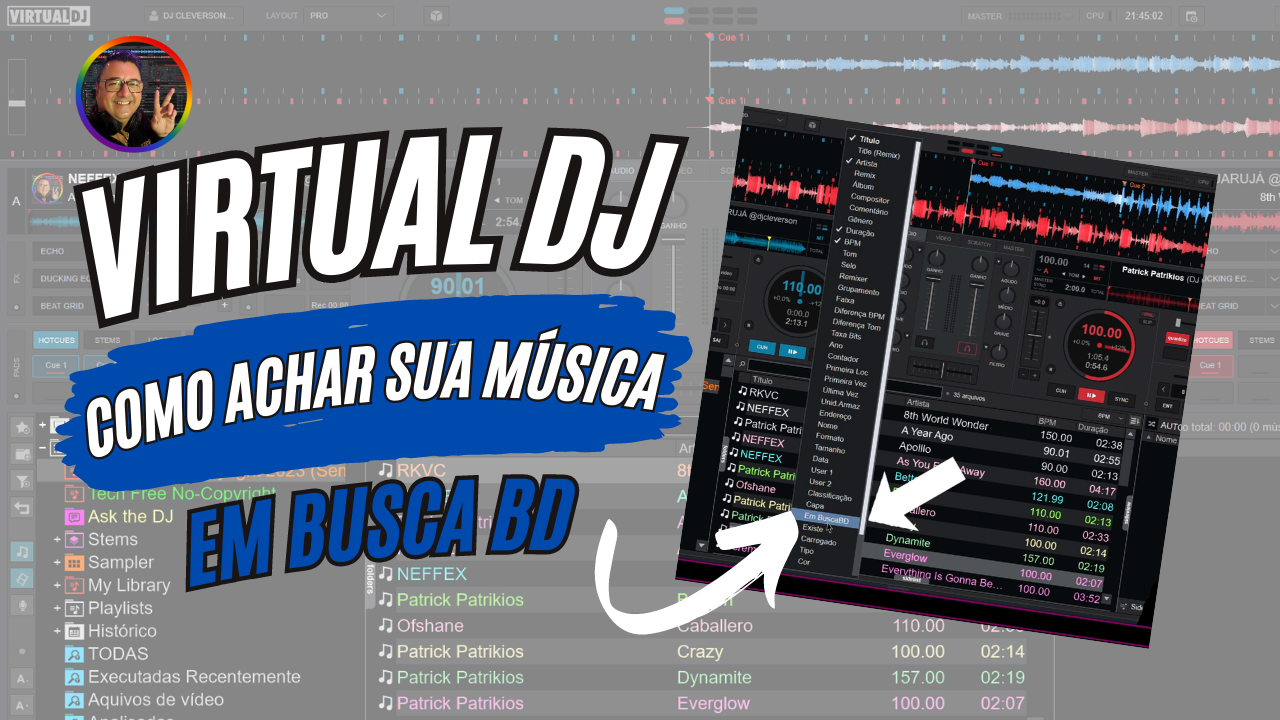Click the music note icon beside Ofshane
The image size is (1280, 720).
pos(386,626)
